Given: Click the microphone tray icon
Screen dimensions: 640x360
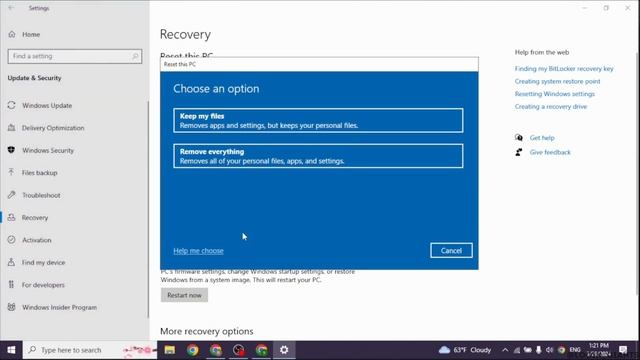Looking at the screenshot, I should (539, 350).
